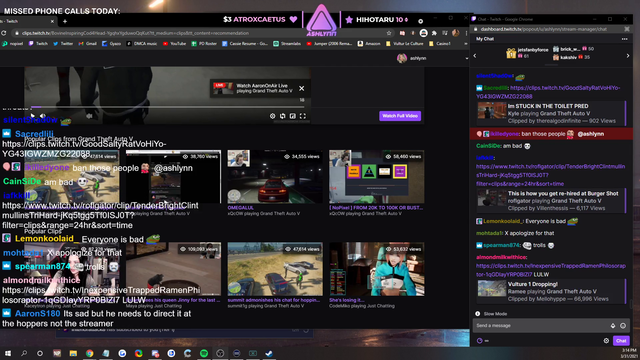
Task: Click the ikilledyone username in chat
Action: pos(504,134)
